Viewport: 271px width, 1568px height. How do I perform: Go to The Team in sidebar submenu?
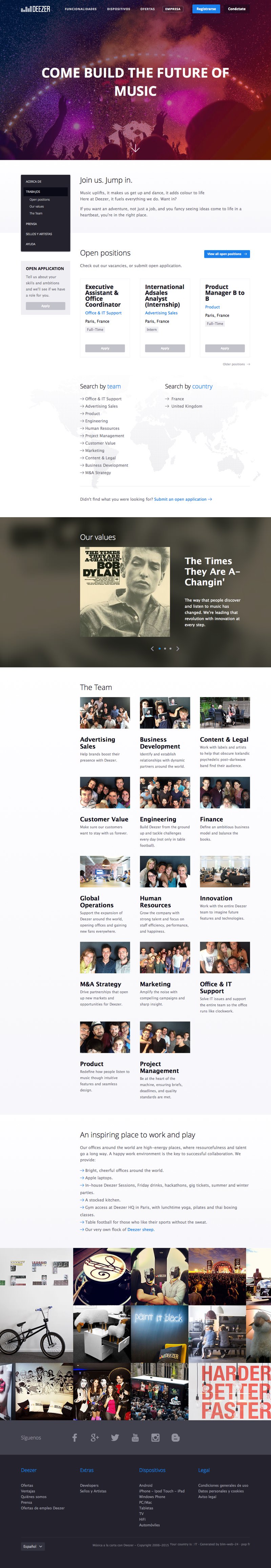click(x=36, y=213)
